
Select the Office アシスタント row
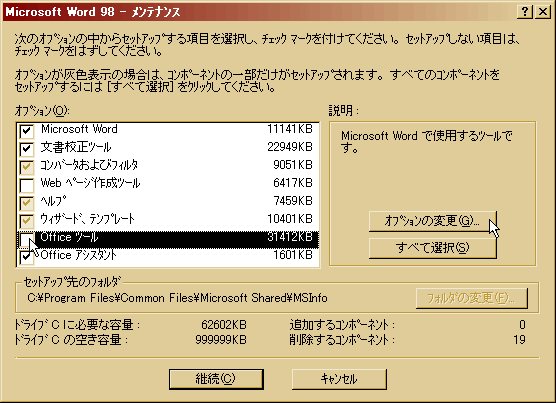[168, 255]
